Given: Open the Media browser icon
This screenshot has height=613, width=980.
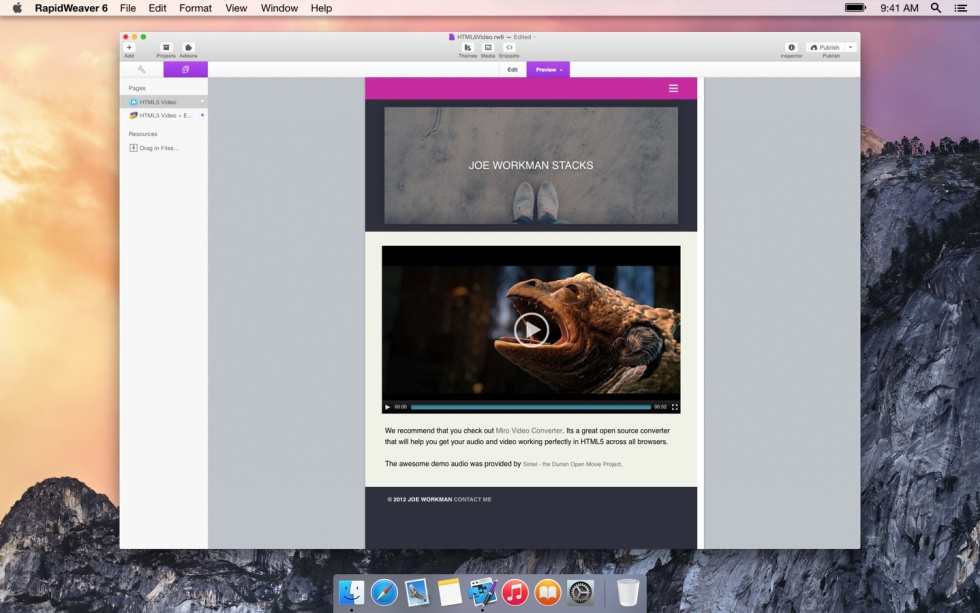Looking at the screenshot, I should (x=488, y=47).
